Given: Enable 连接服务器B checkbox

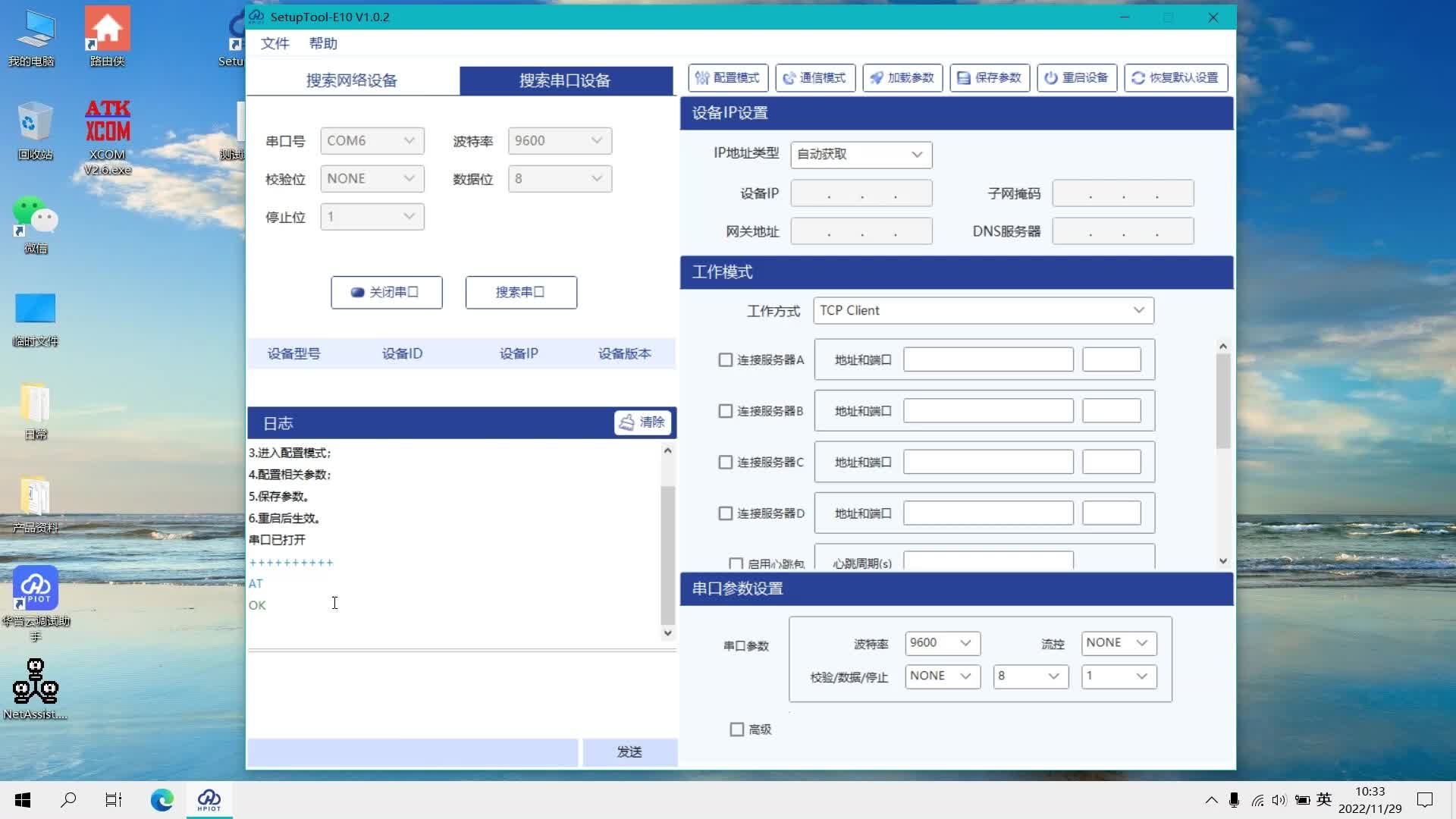Looking at the screenshot, I should (725, 411).
